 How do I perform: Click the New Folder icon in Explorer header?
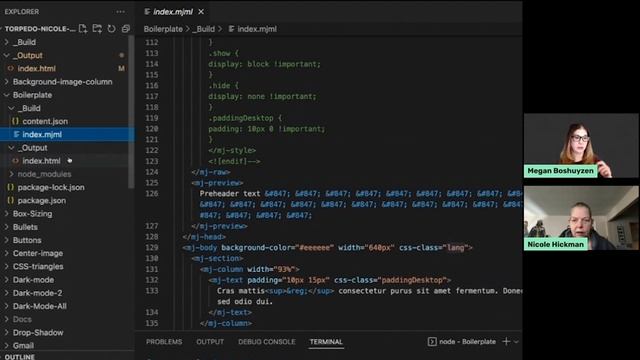click(97, 29)
